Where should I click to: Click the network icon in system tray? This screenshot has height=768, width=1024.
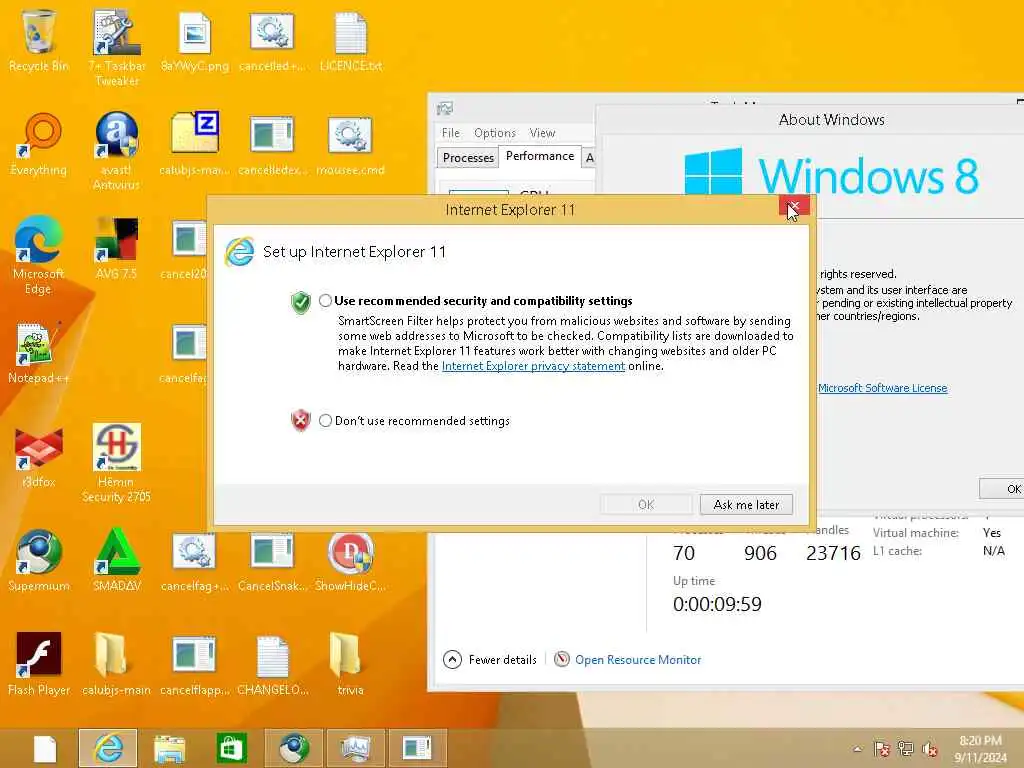point(905,749)
